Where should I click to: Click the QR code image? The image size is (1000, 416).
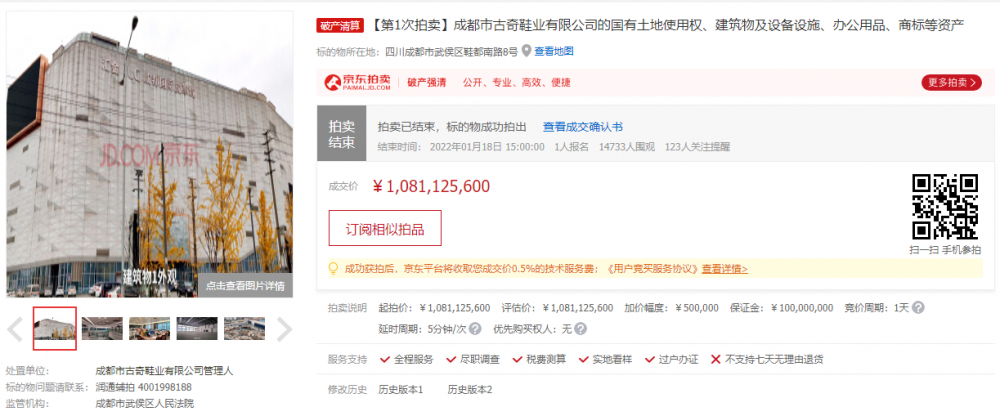[945, 206]
